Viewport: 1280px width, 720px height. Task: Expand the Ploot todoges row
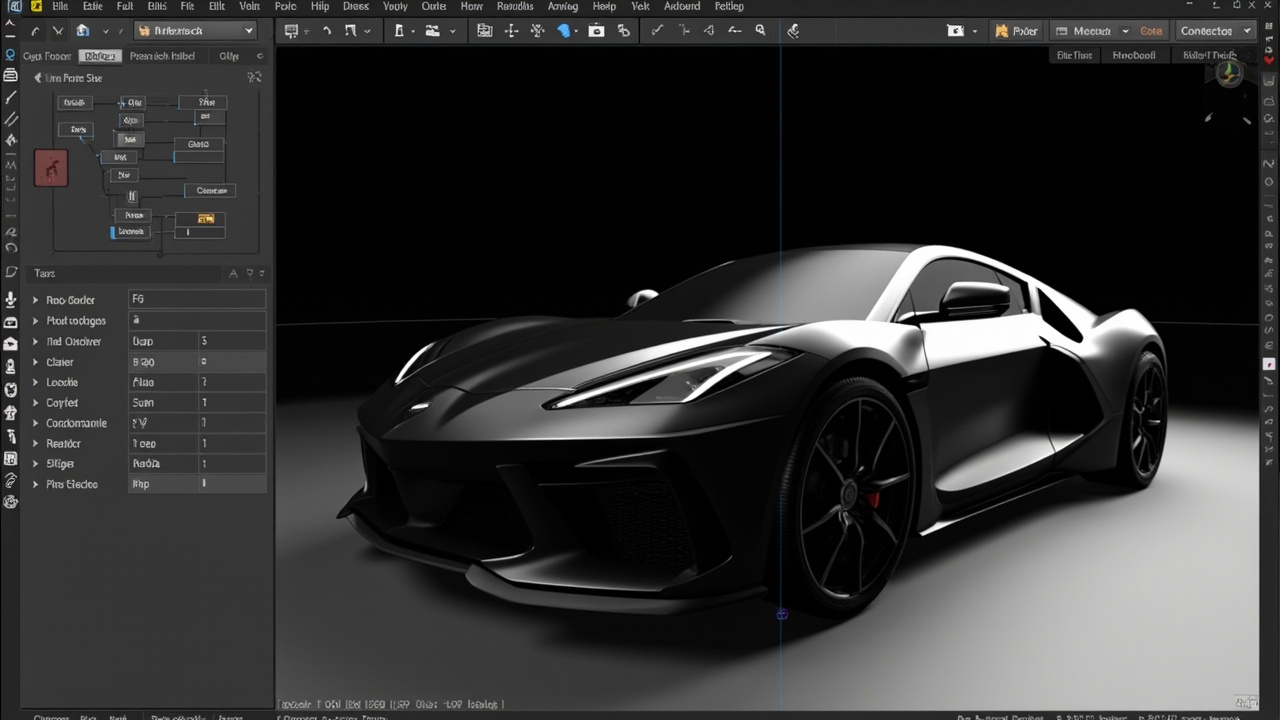pyautogui.click(x=35, y=321)
